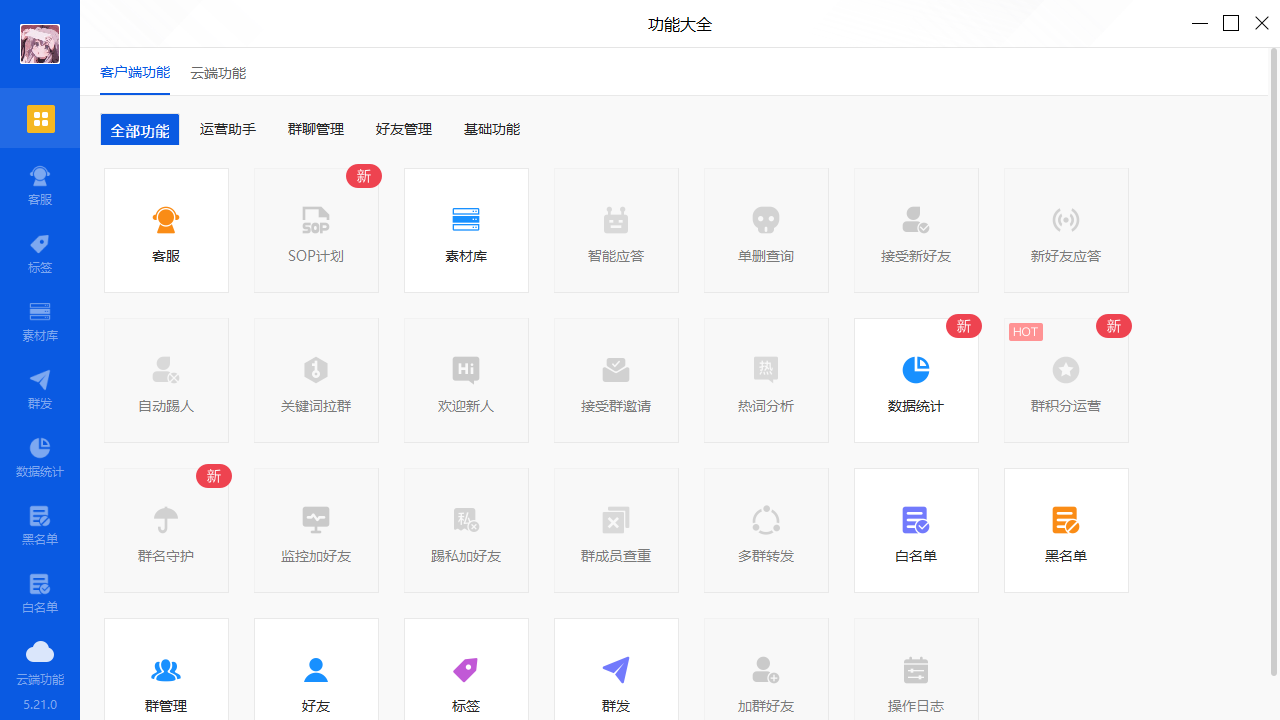This screenshot has height=720, width=1280.
Task: Open the 监控加好友 card
Action: [x=316, y=530]
